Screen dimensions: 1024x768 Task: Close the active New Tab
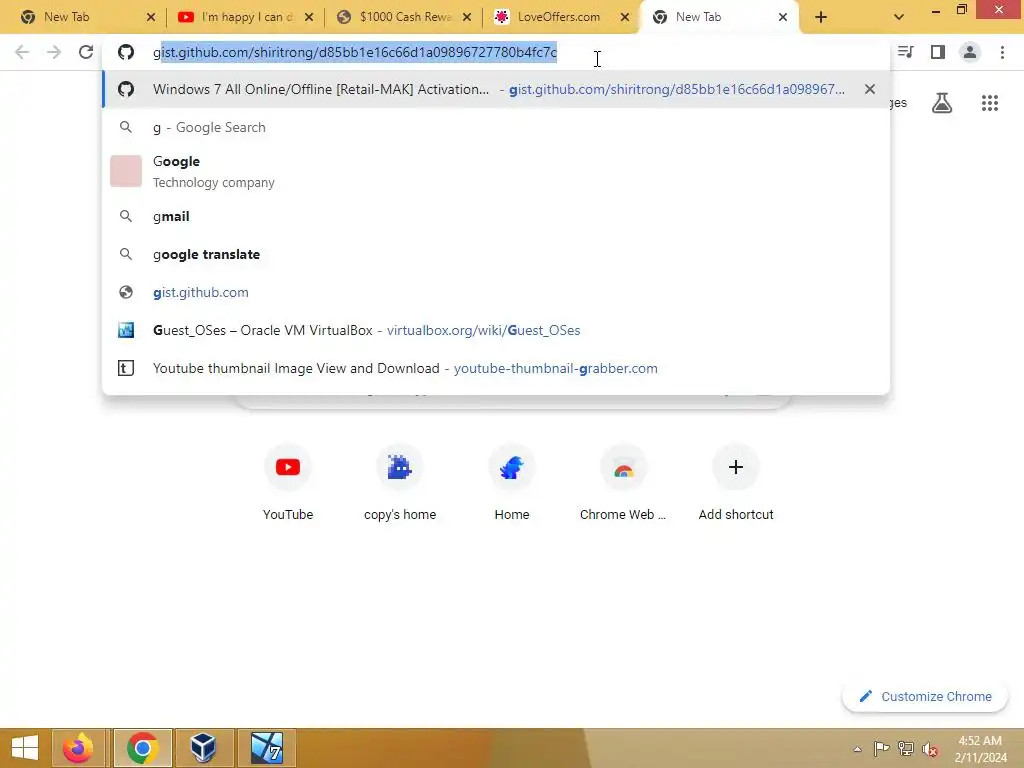782,17
